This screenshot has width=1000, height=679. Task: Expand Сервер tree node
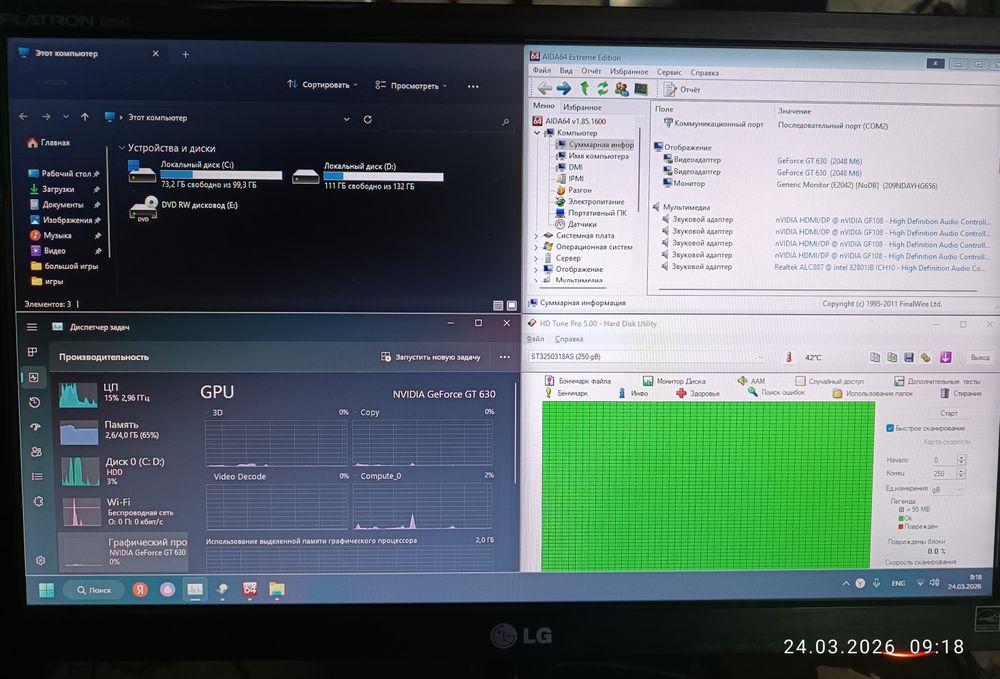(x=536, y=258)
